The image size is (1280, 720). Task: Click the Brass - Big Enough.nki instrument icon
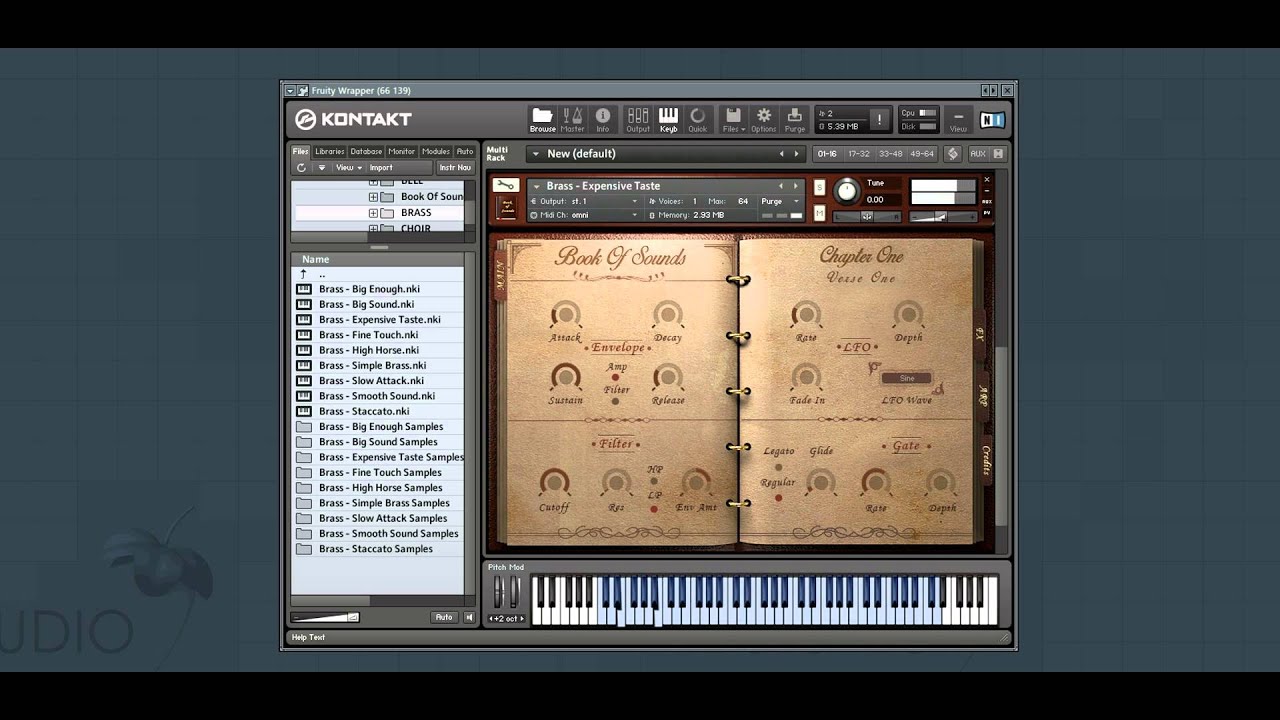click(x=304, y=289)
